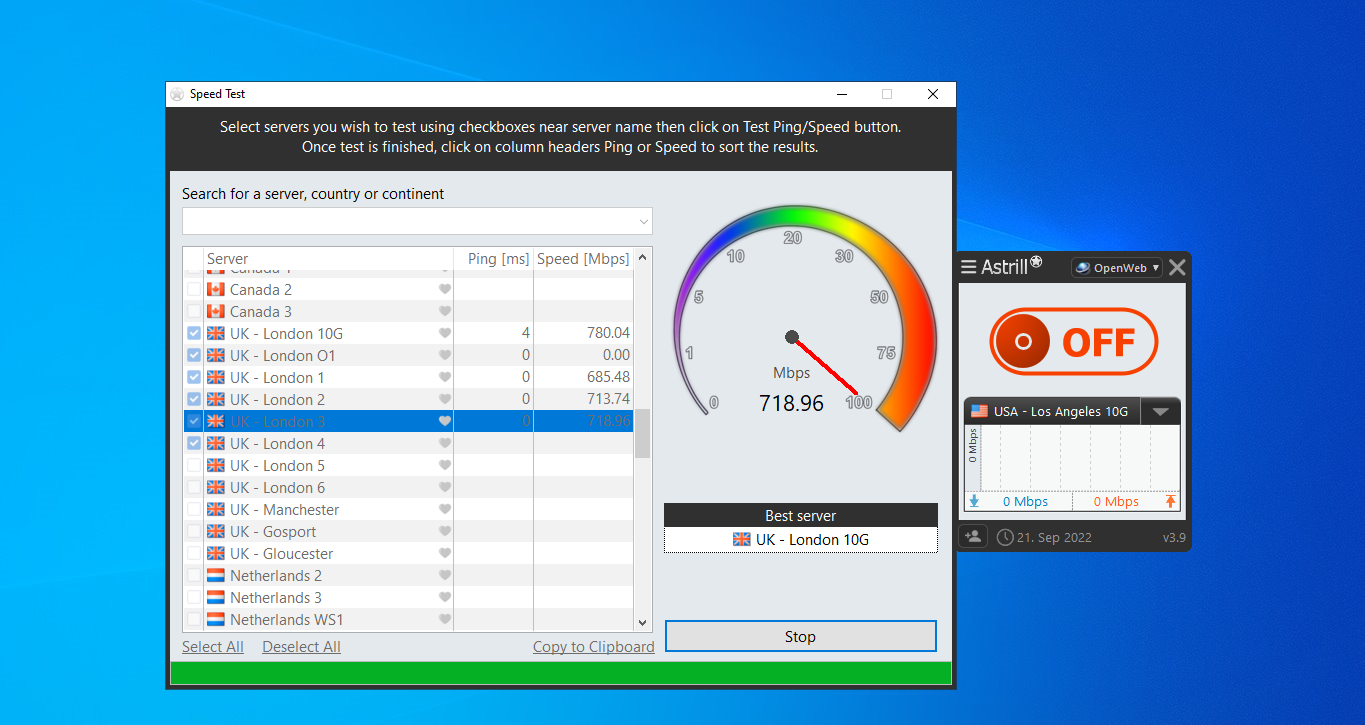Favorite UK - Gloucester via heart icon

[445, 554]
